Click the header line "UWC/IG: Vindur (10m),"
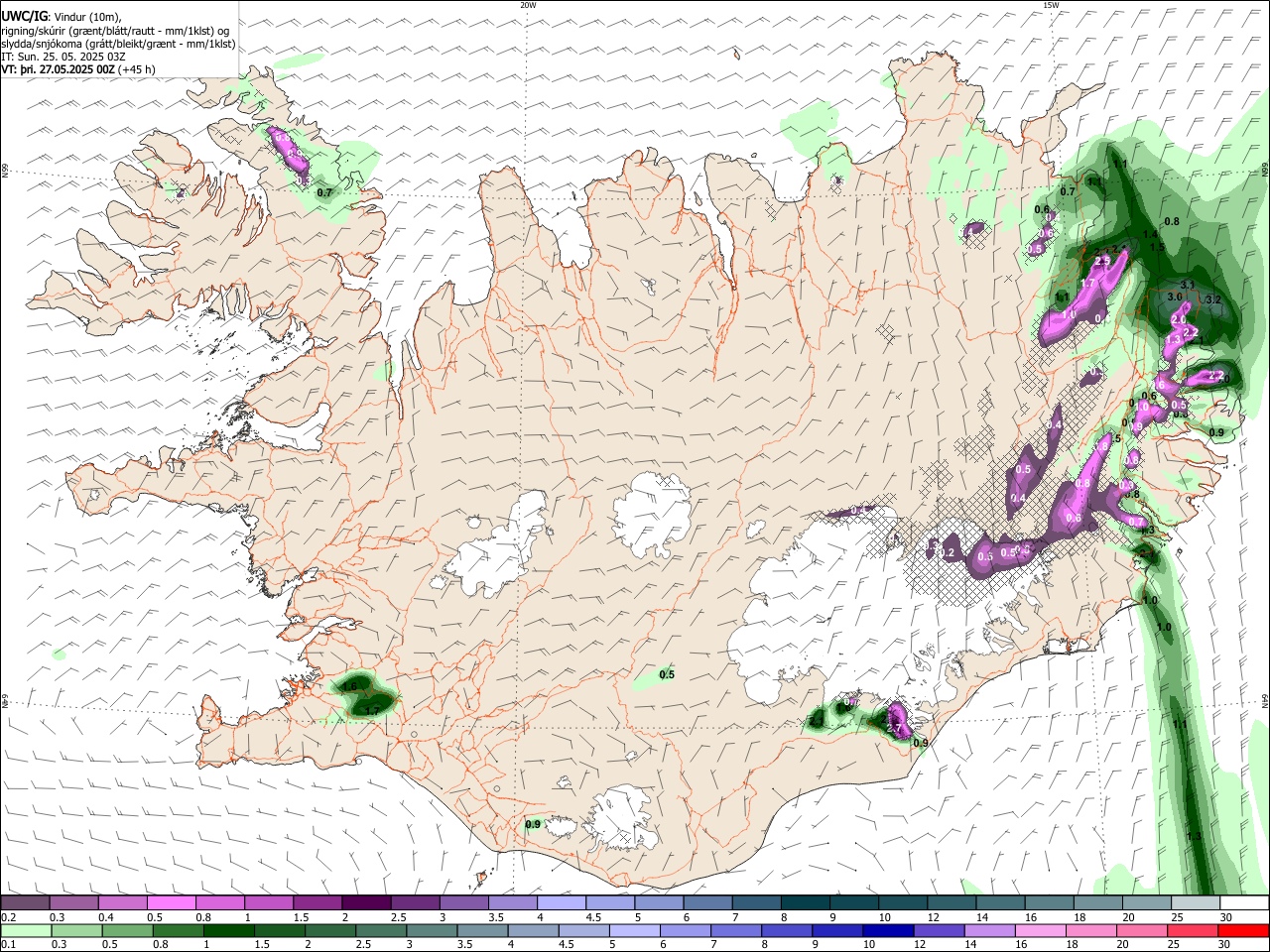The height and width of the screenshot is (952, 1270). point(62,17)
